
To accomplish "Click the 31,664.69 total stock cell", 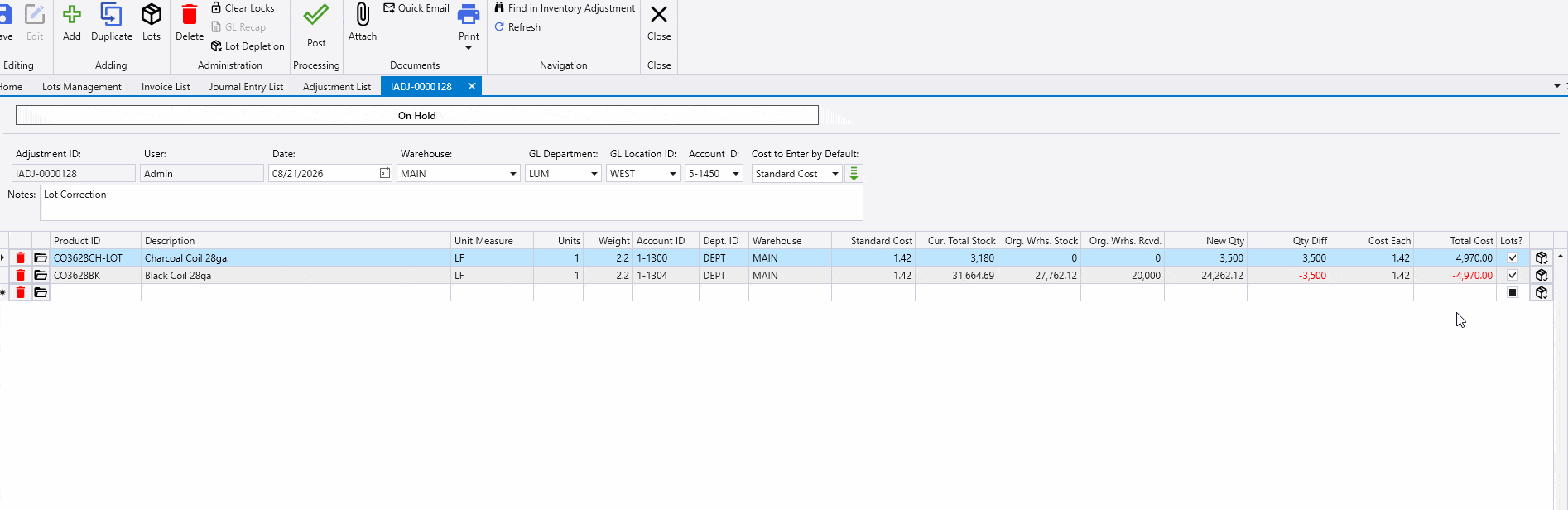I will (956, 276).
